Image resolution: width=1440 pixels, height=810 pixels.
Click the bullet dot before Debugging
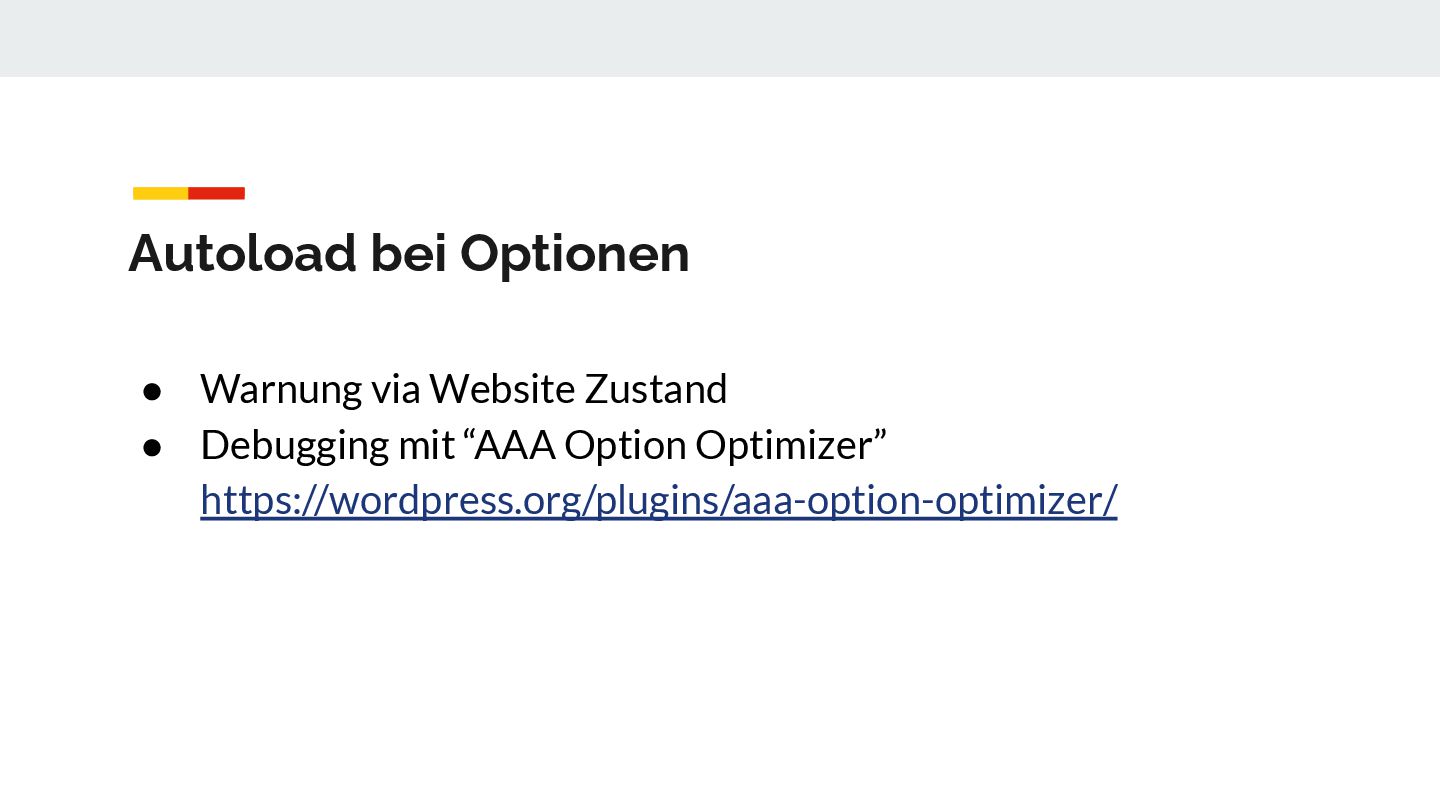(x=152, y=446)
